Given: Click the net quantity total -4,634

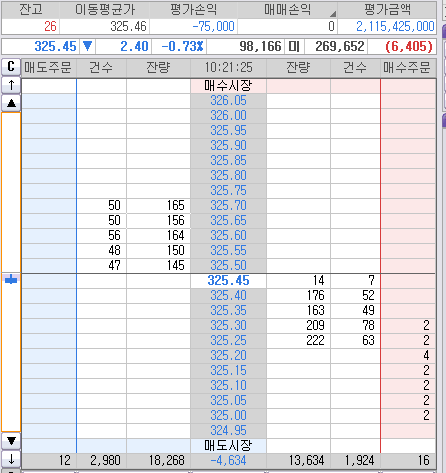Looking at the screenshot, I should coord(228,461).
